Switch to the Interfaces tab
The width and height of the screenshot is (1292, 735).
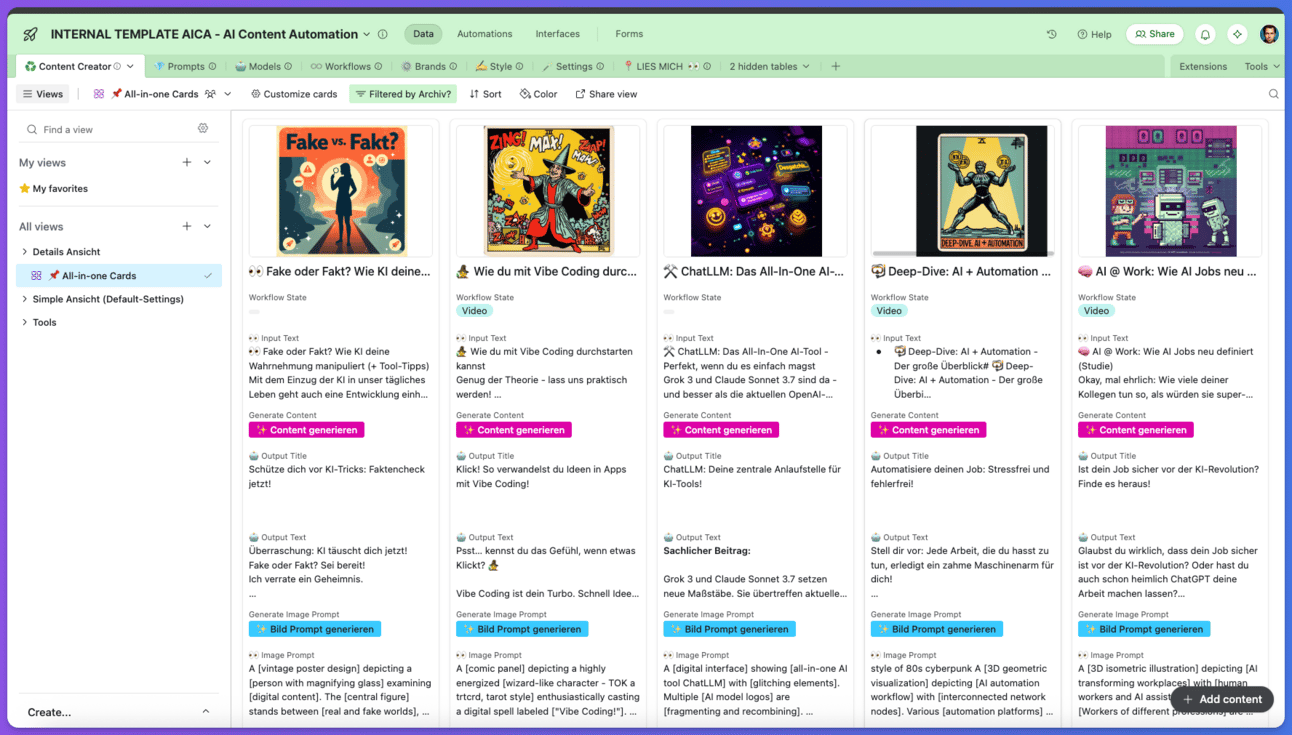click(558, 34)
